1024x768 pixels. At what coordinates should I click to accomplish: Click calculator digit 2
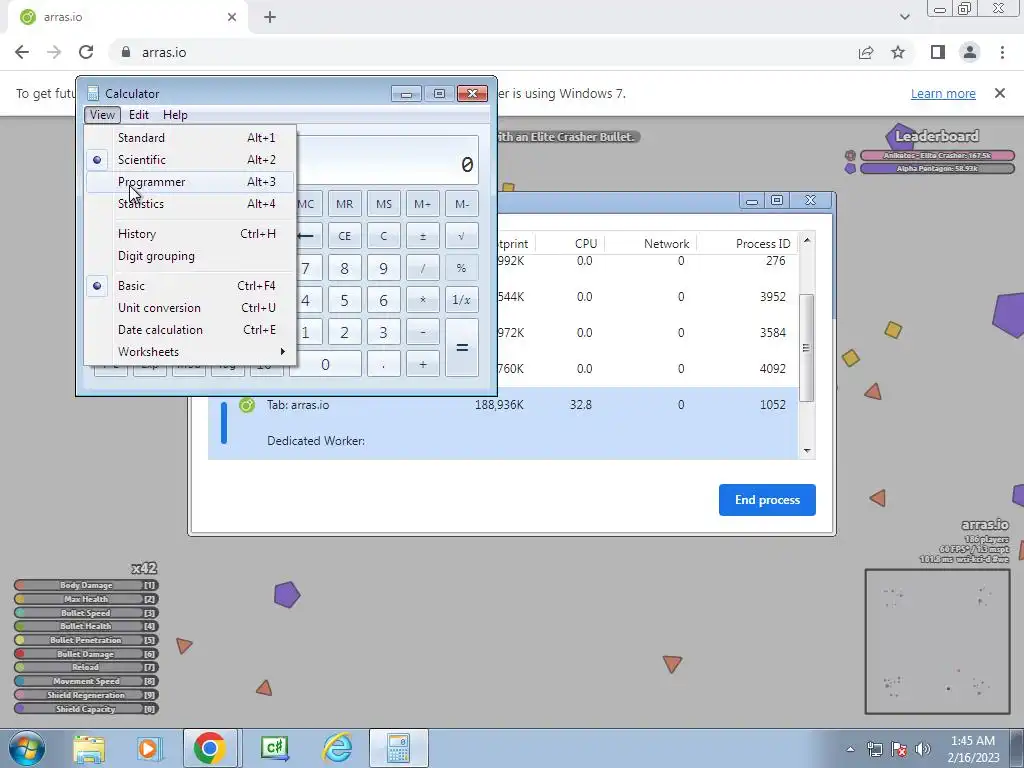[x=345, y=332]
